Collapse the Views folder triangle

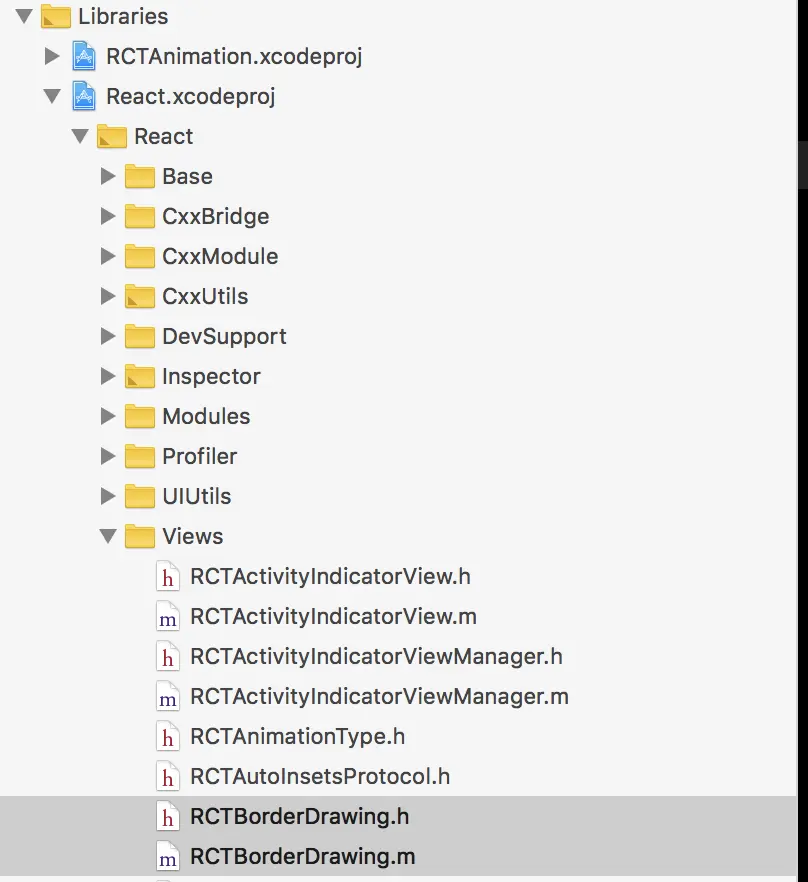[x=108, y=536]
